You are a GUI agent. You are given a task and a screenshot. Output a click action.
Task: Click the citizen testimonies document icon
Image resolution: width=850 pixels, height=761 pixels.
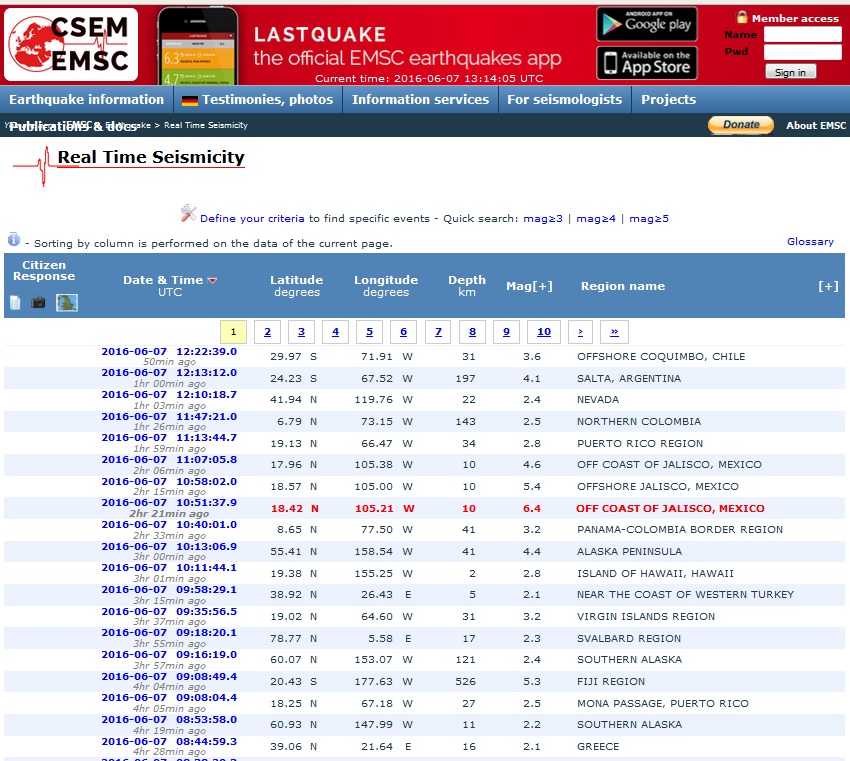(x=16, y=302)
